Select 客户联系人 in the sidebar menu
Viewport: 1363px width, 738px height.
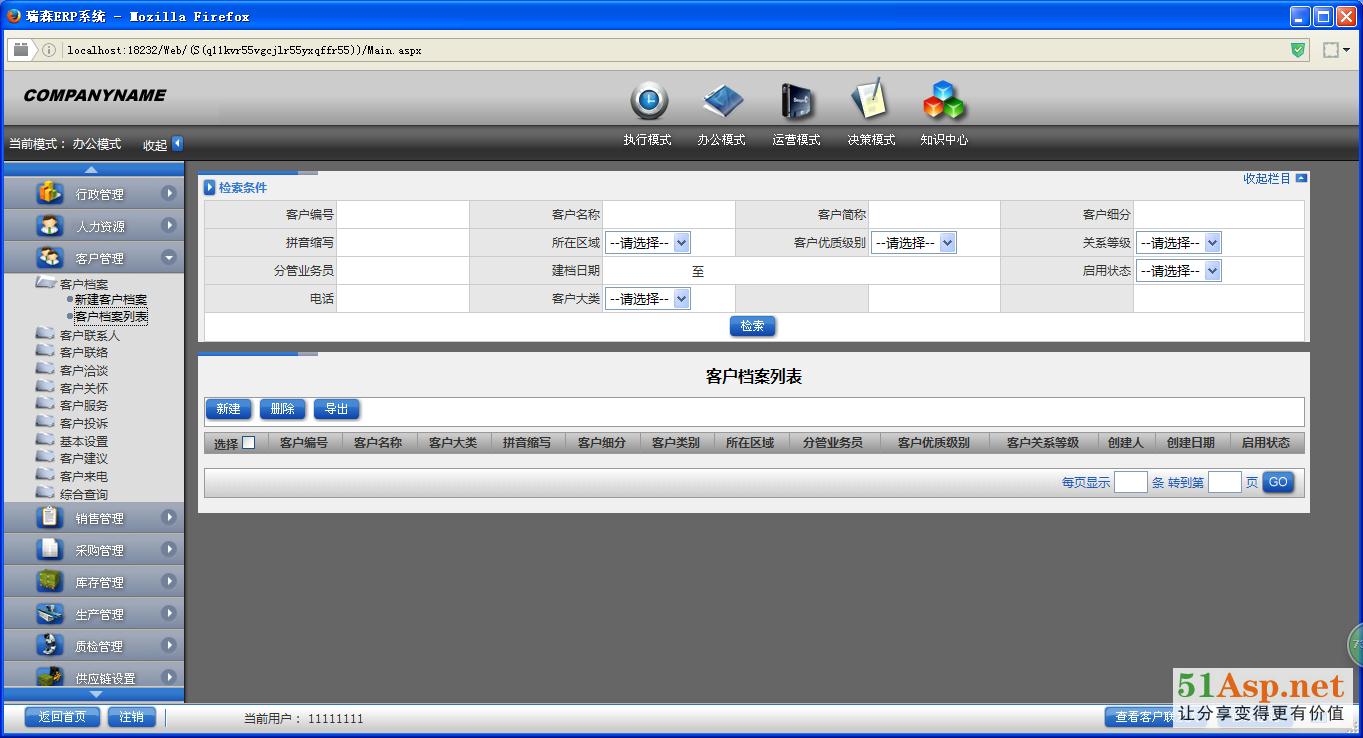click(x=89, y=335)
